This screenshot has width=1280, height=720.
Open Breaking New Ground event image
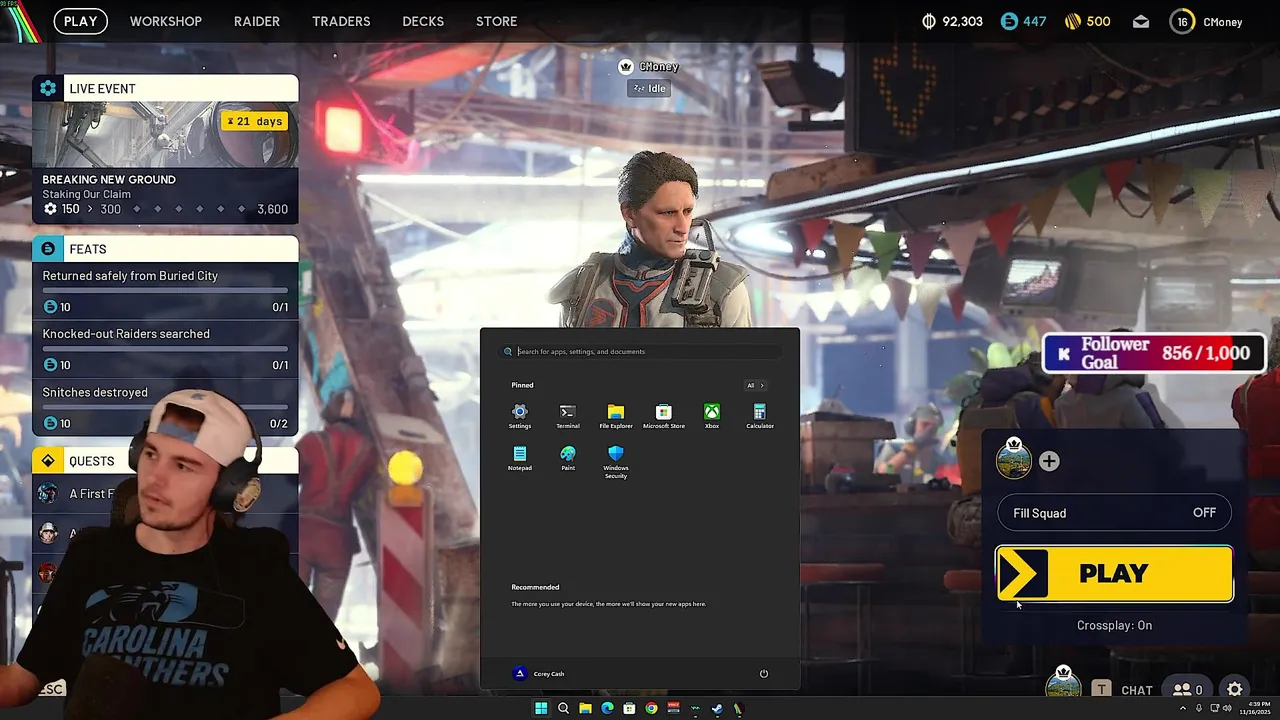pyautogui.click(x=165, y=133)
